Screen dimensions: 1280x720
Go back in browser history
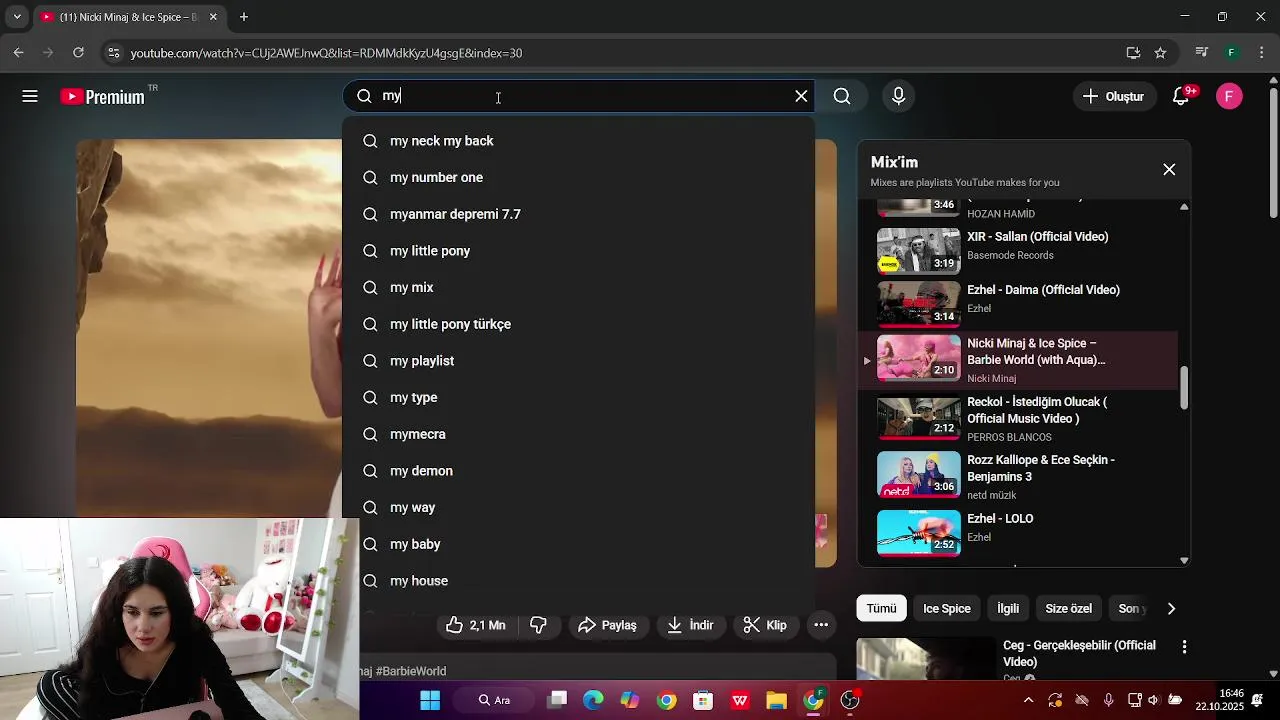[18, 53]
